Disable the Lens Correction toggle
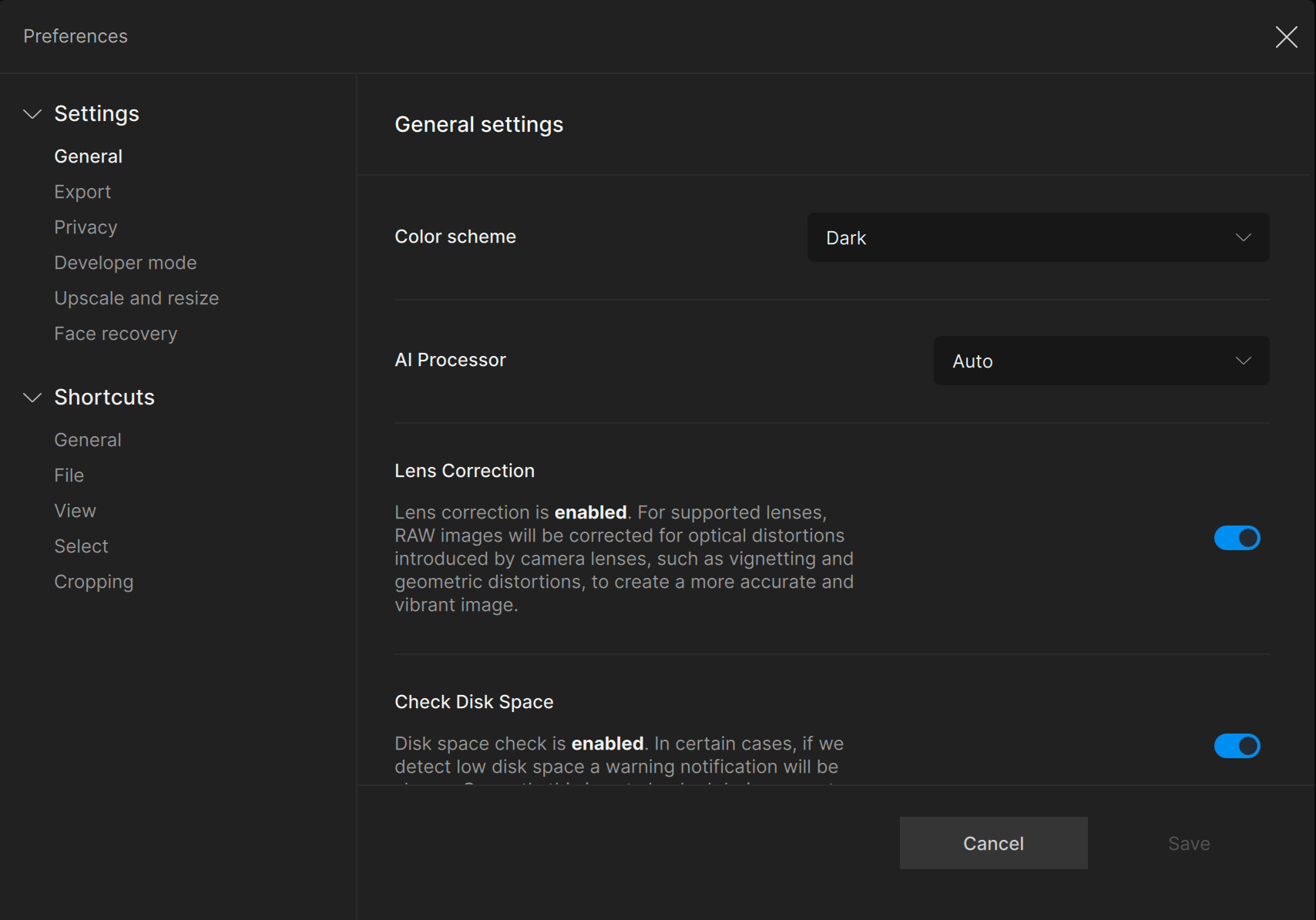Screen dimensions: 1316x920 tap(1237, 538)
